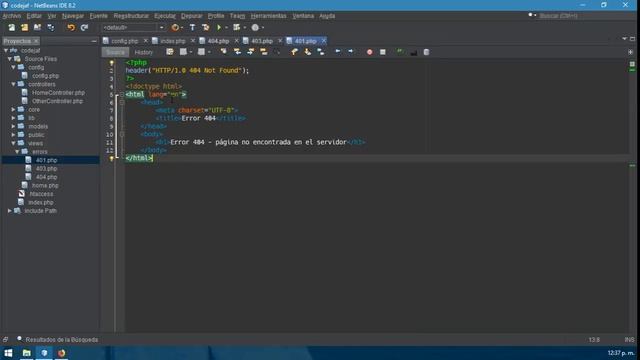Switch to the 403.php editor tab
This screenshot has width=640, height=360.
tap(262, 41)
